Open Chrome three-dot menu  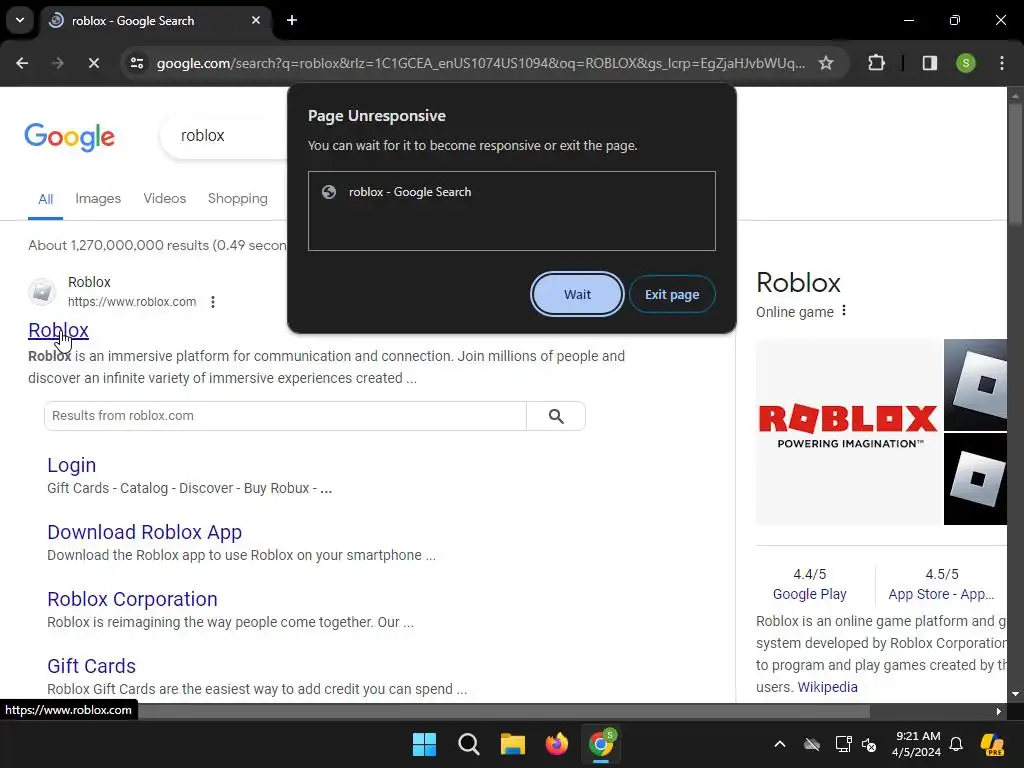click(1001, 63)
